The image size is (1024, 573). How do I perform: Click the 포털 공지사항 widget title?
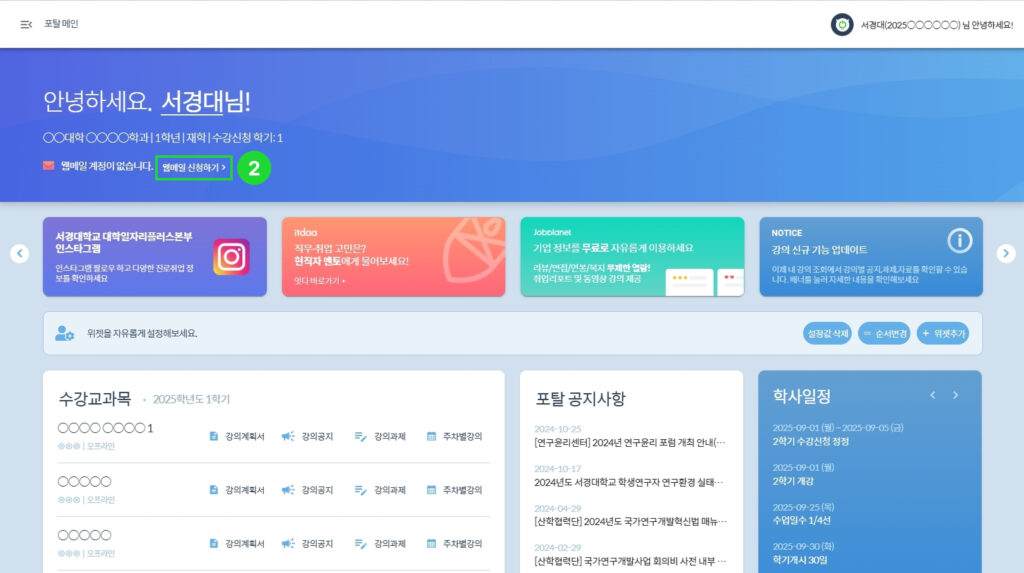tap(581, 399)
